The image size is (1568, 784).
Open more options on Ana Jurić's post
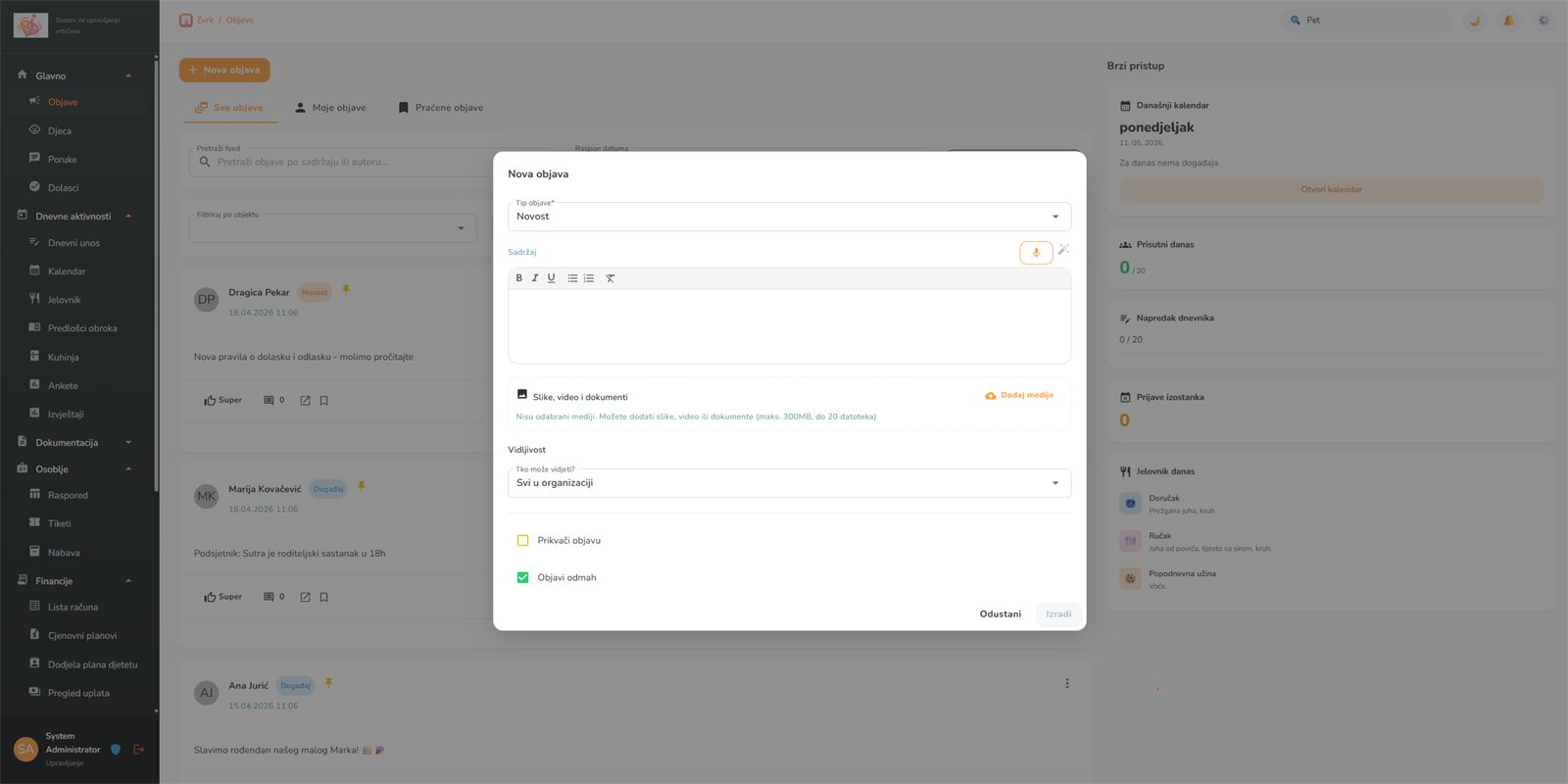coord(1067,683)
